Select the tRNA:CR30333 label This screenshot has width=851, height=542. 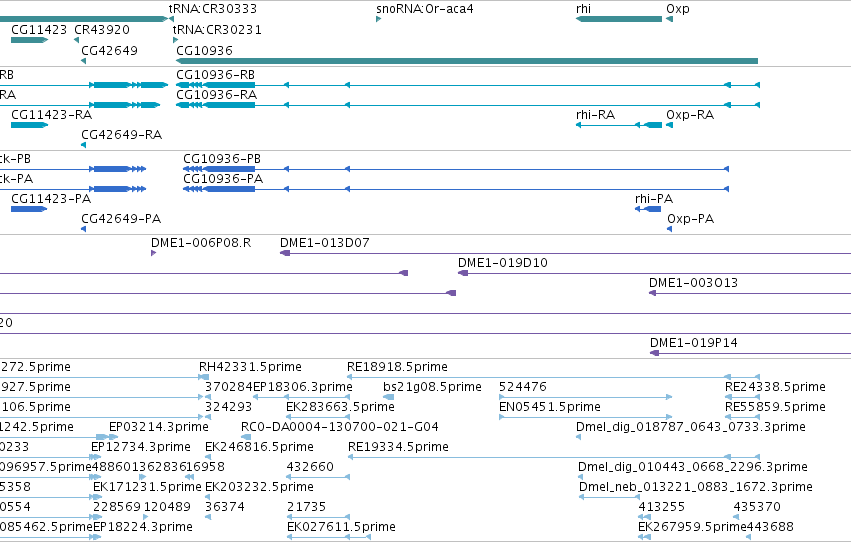[213, 9]
